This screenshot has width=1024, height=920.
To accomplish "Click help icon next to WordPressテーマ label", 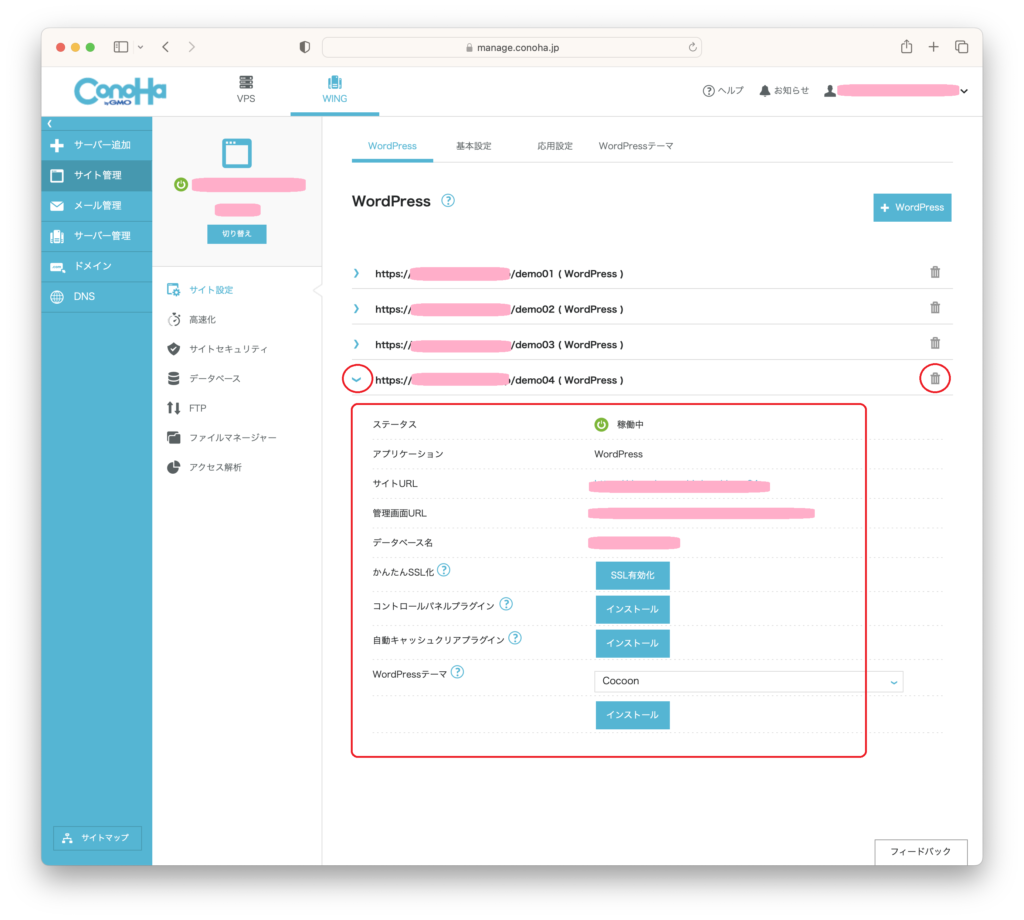I will coord(458,672).
